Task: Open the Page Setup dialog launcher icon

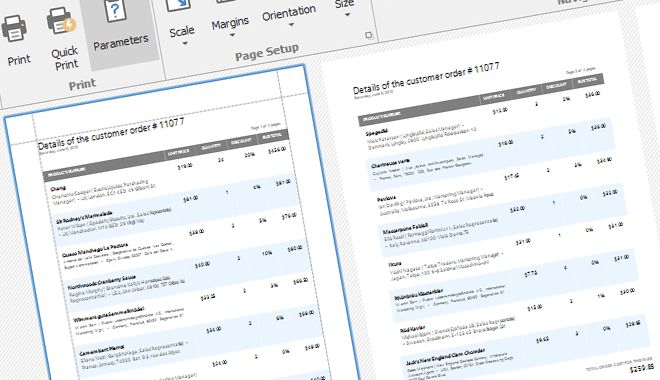Action: pyautogui.click(x=369, y=35)
